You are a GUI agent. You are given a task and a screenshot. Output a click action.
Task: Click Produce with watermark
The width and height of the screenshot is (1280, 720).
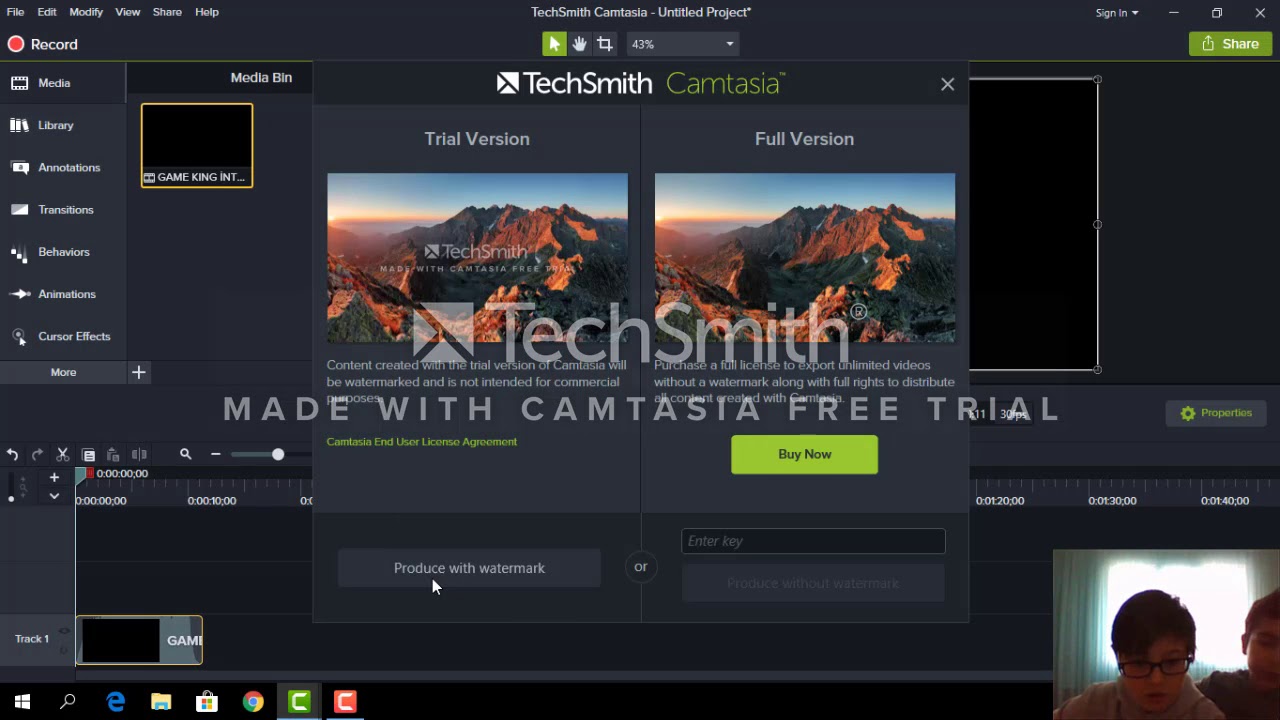[x=469, y=568]
